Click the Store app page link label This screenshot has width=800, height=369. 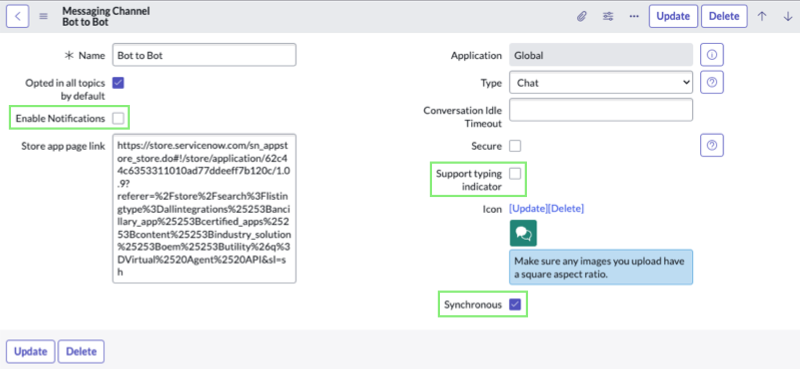pyautogui.click(x=63, y=146)
